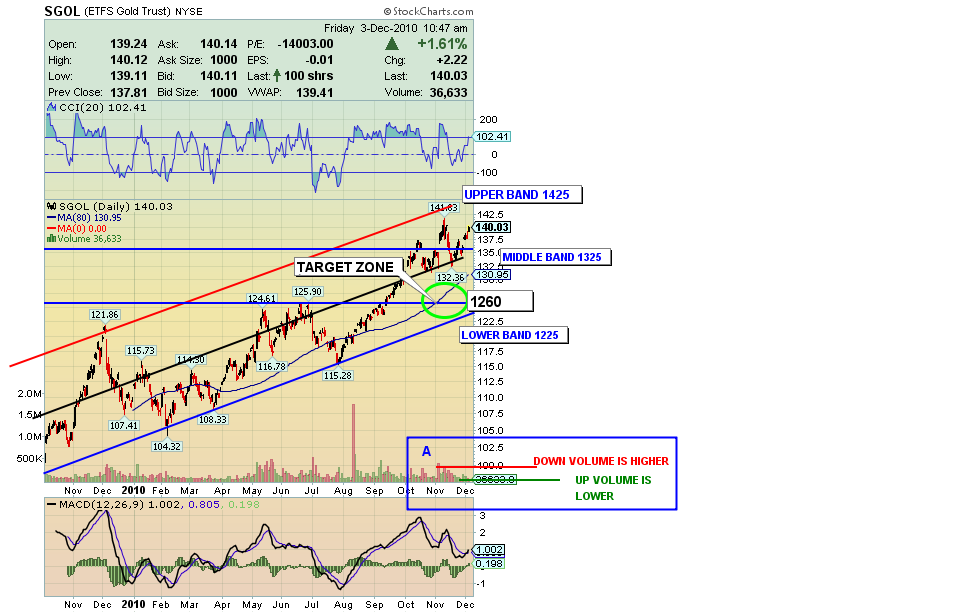Click the 100 shrs last trade size

click(309, 76)
